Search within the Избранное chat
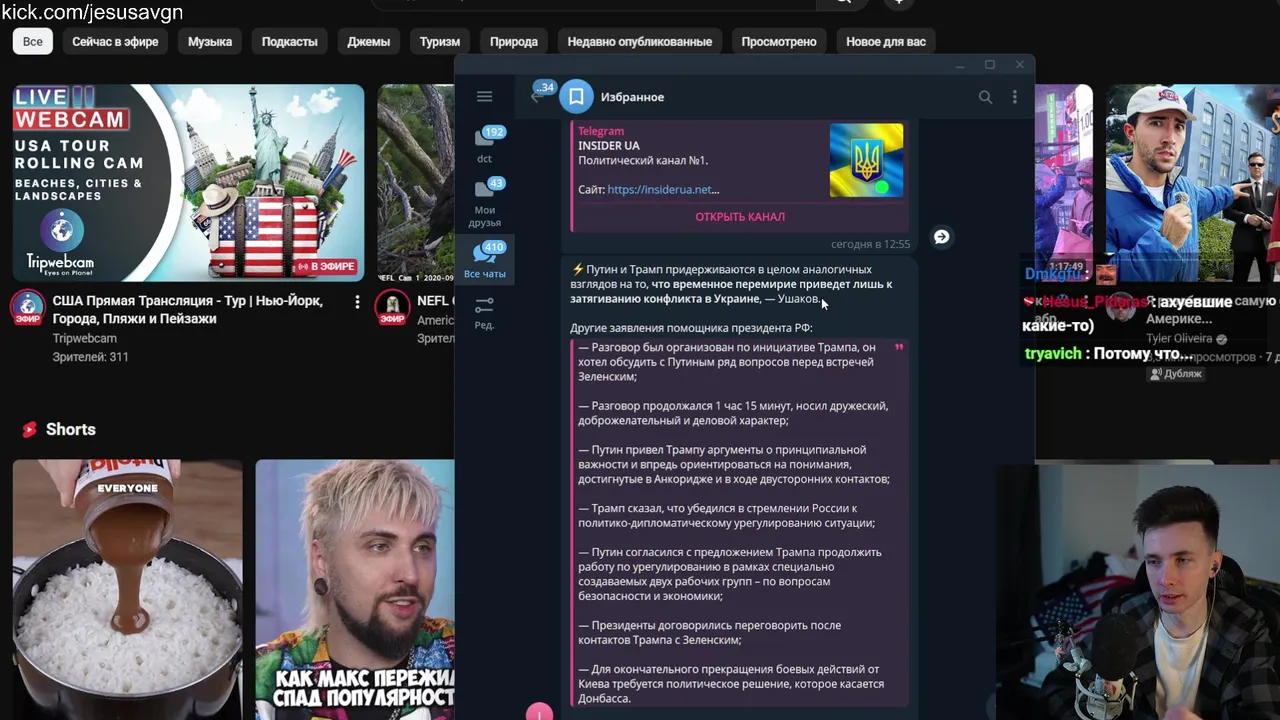The image size is (1280, 720). 985,97
